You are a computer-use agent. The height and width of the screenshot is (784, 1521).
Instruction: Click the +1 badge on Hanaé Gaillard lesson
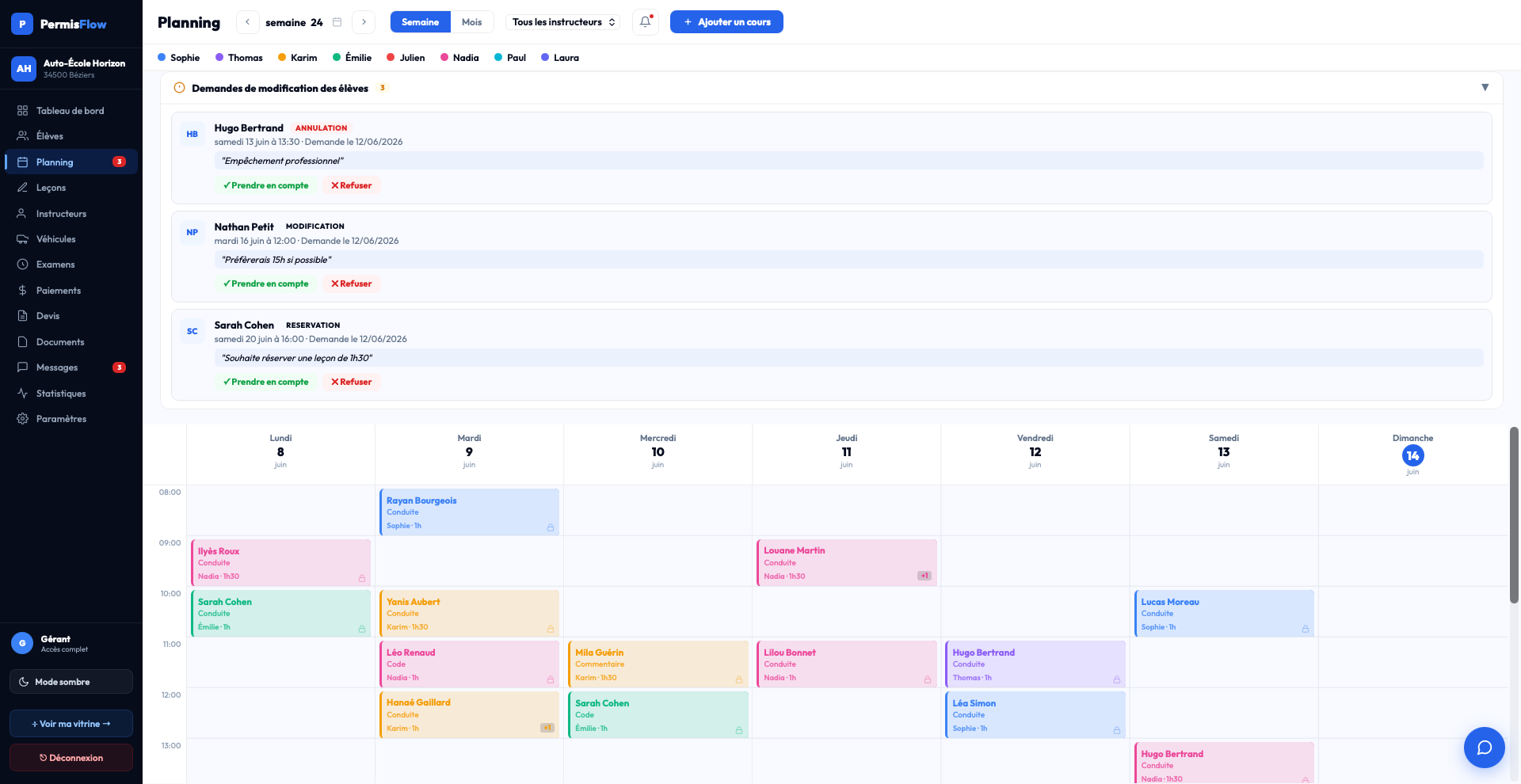547,728
